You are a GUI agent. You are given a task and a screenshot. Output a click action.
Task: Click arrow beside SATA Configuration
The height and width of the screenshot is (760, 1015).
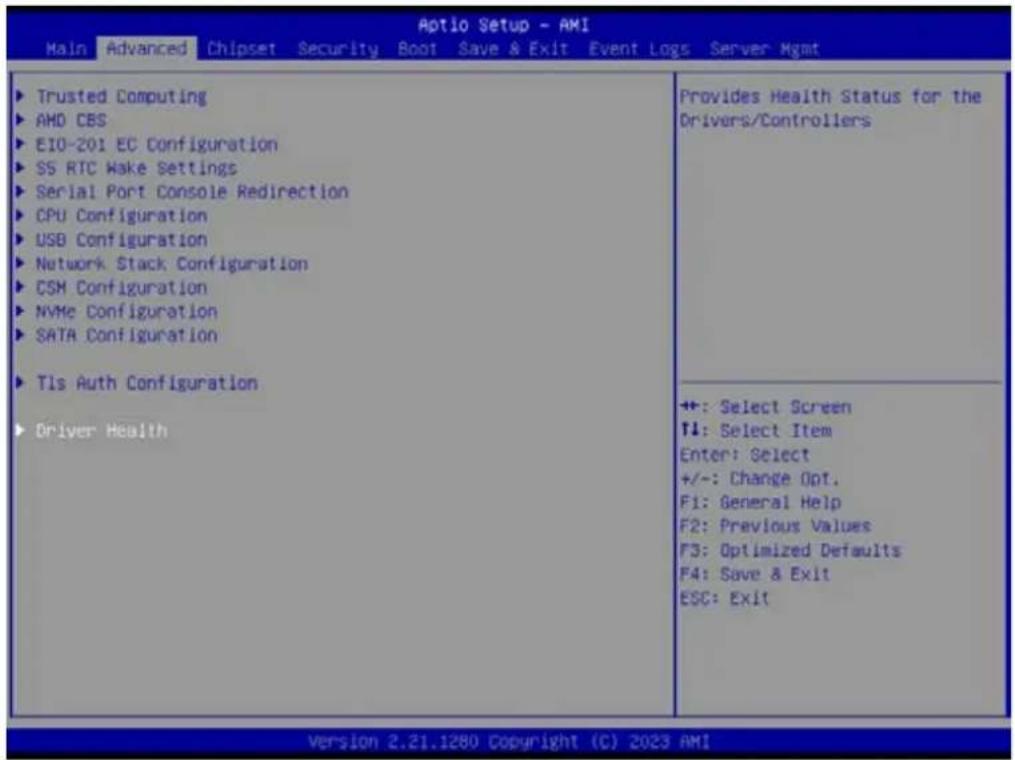pyautogui.click(x=20, y=336)
